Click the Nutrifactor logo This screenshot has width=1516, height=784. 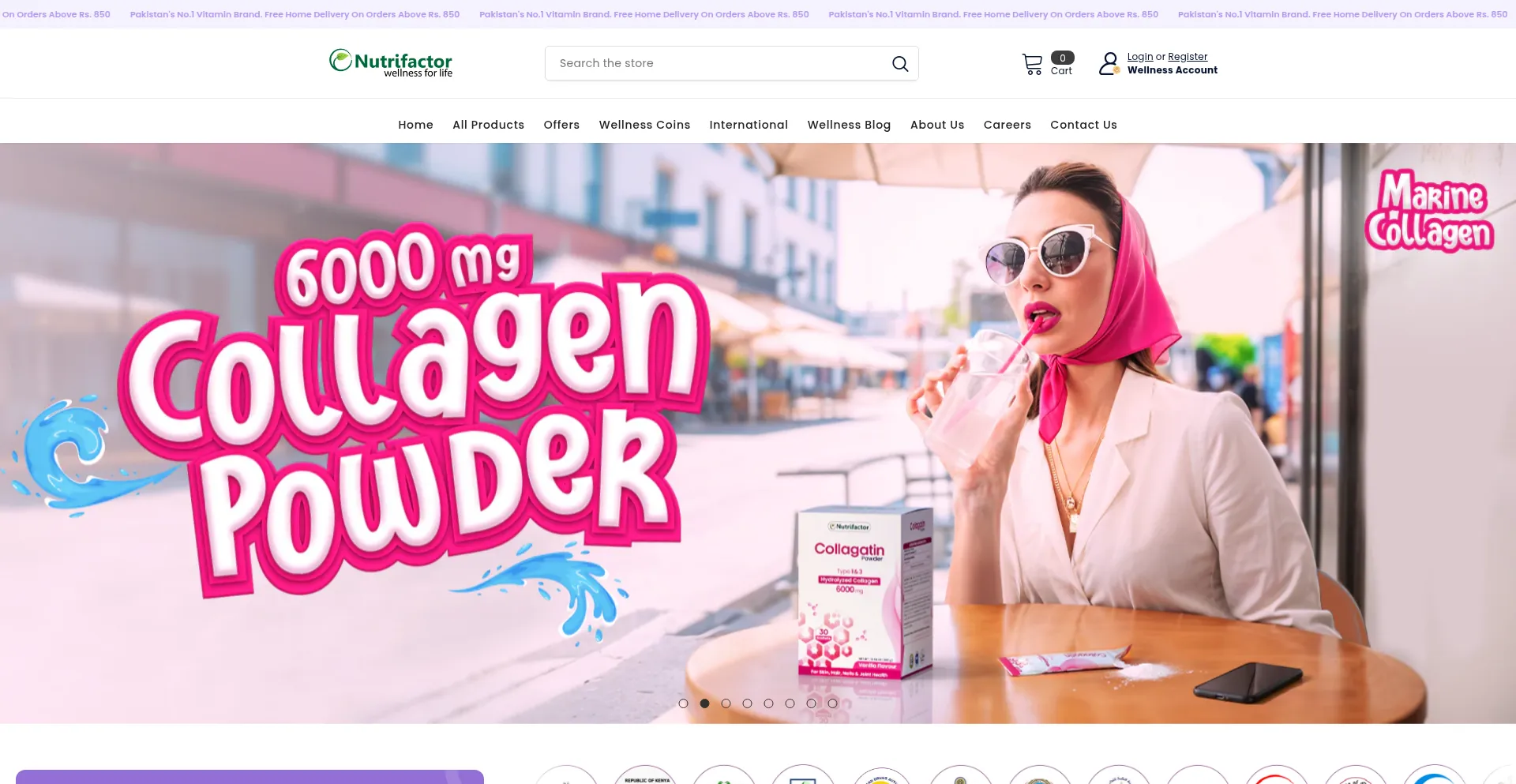[x=391, y=63]
